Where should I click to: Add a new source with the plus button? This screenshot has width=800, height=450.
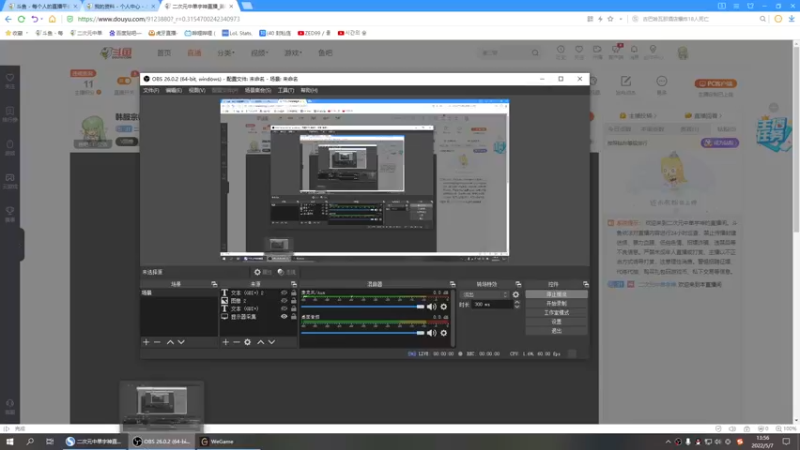226,342
